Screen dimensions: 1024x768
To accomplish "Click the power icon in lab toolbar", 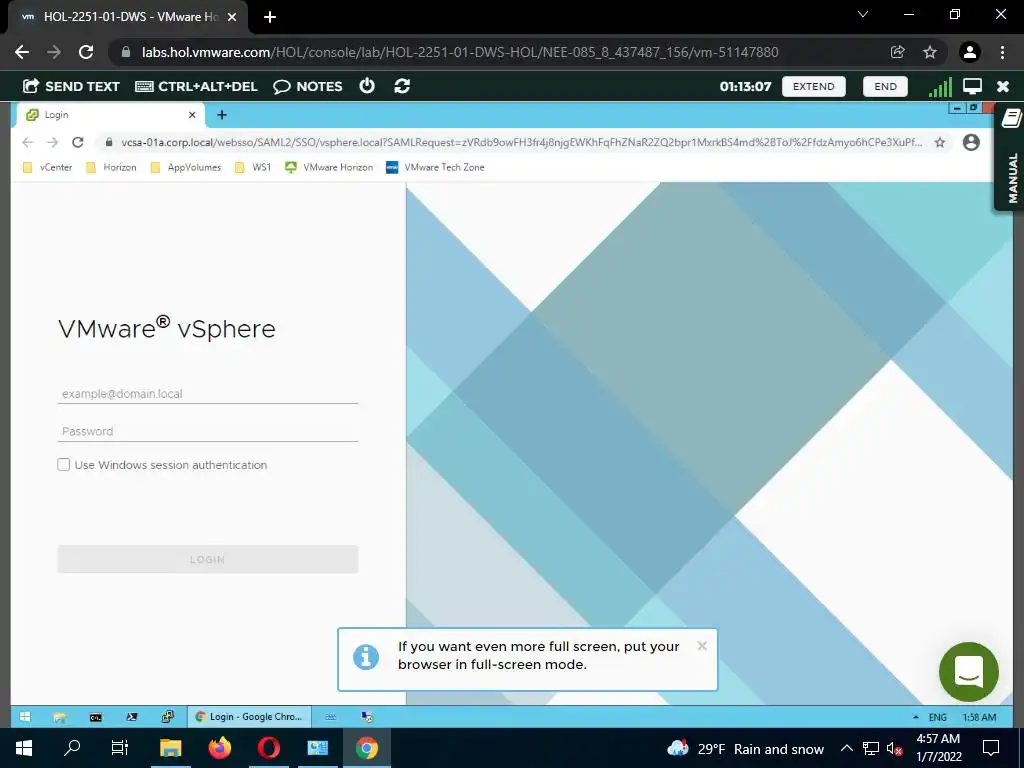I will coord(367,86).
